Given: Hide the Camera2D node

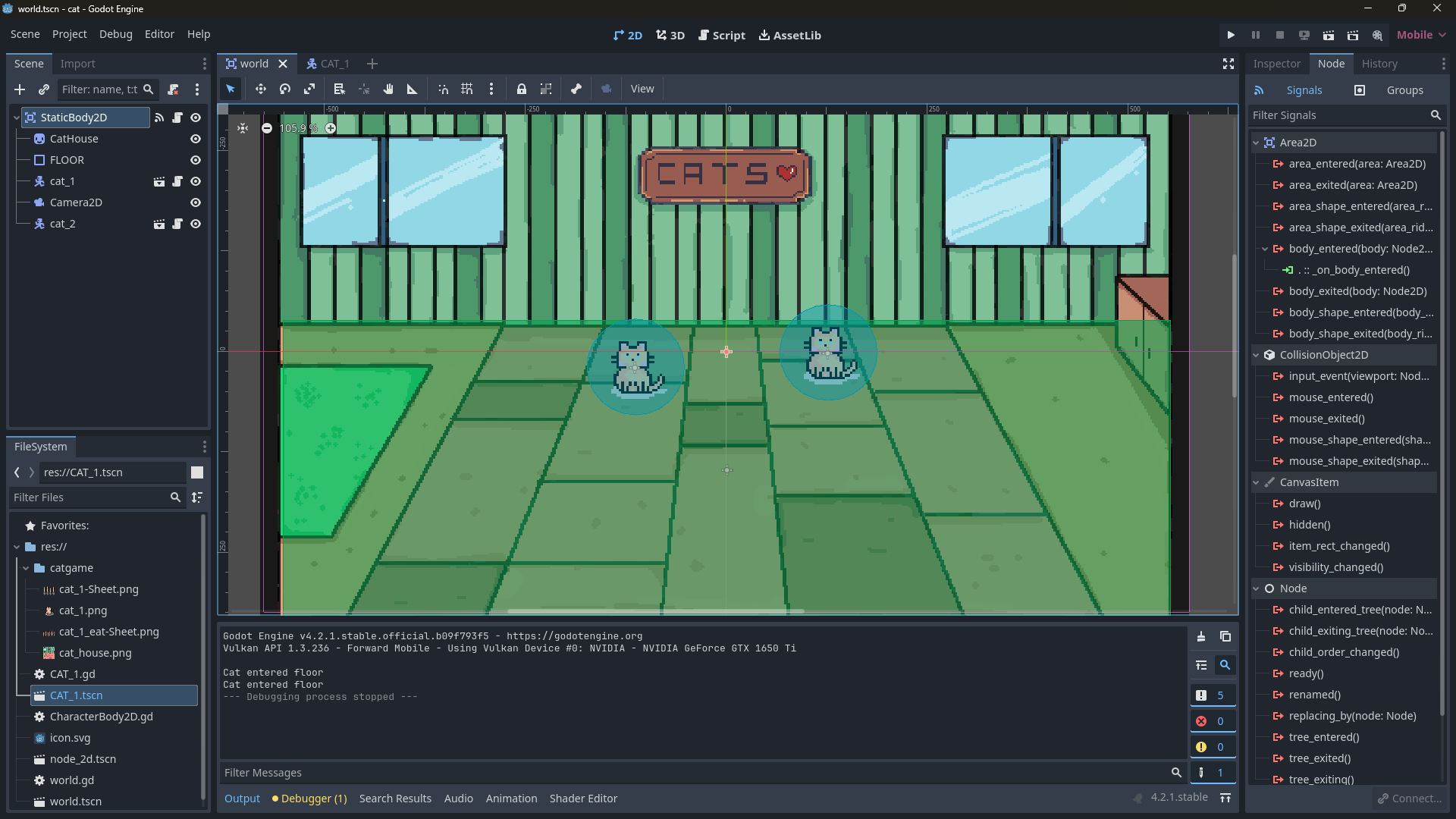Looking at the screenshot, I should point(196,202).
